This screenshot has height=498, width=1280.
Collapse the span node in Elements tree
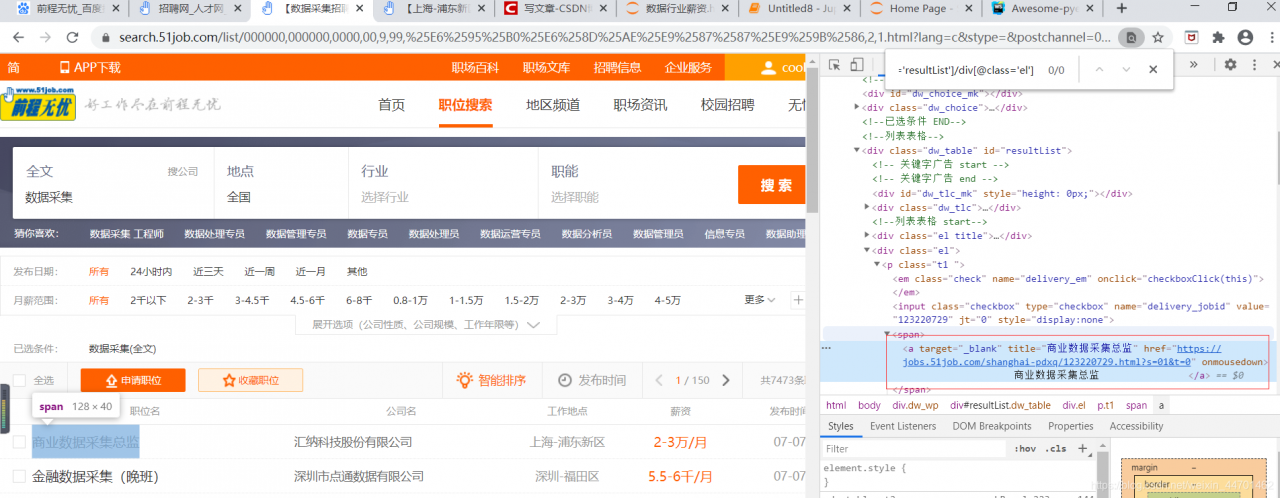887,335
